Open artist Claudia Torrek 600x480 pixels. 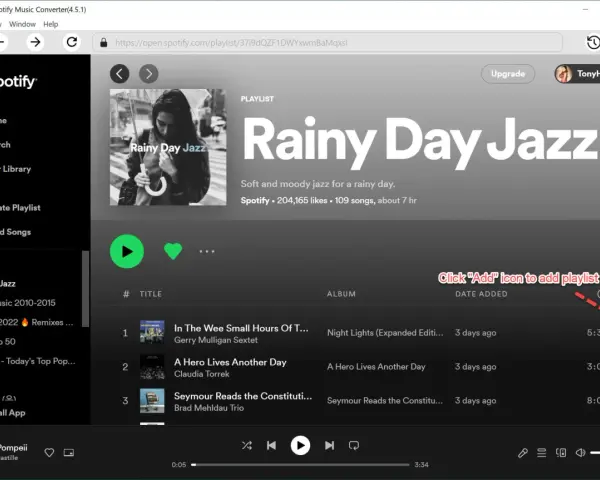pyautogui.click(x=202, y=374)
